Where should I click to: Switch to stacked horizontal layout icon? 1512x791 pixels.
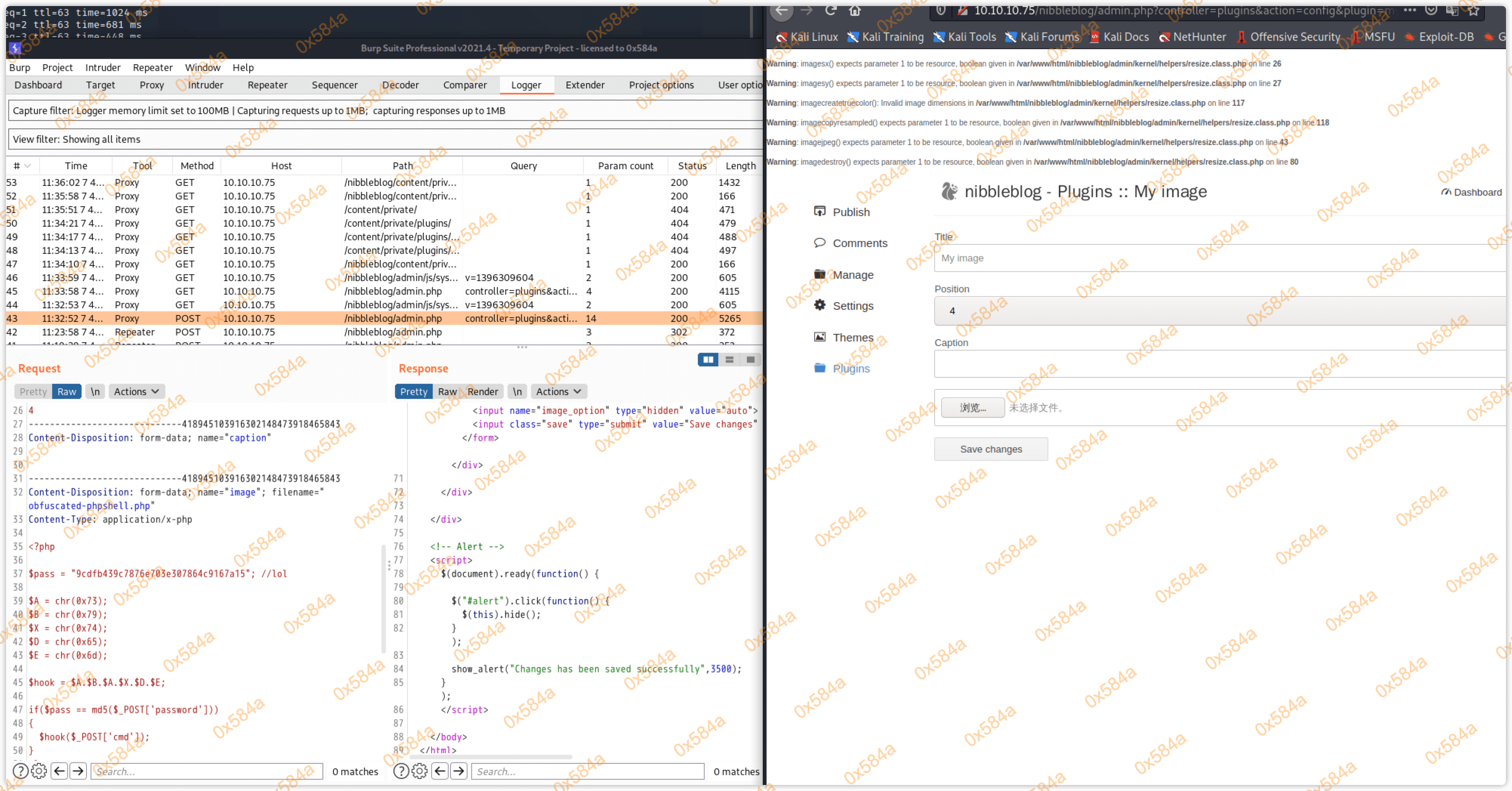pos(729,359)
